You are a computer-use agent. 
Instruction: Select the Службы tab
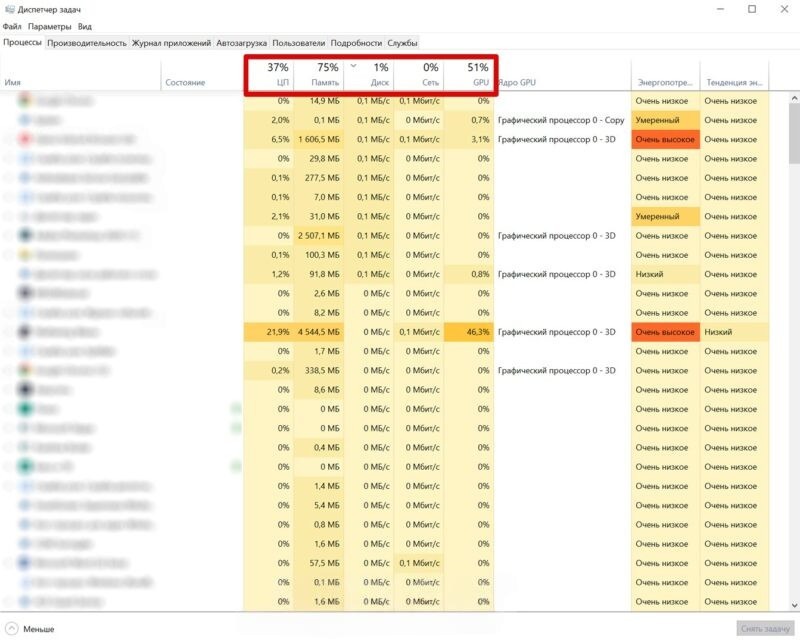pyautogui.click(x=402, y=43)
